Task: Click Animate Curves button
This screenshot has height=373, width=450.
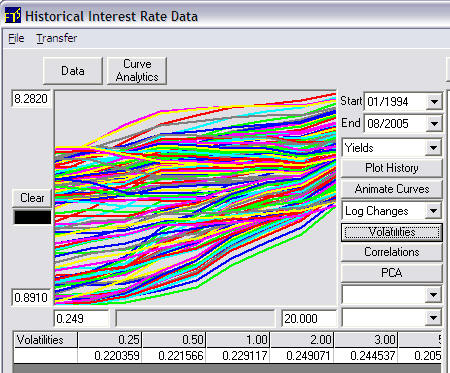Action: click(392, 189)
